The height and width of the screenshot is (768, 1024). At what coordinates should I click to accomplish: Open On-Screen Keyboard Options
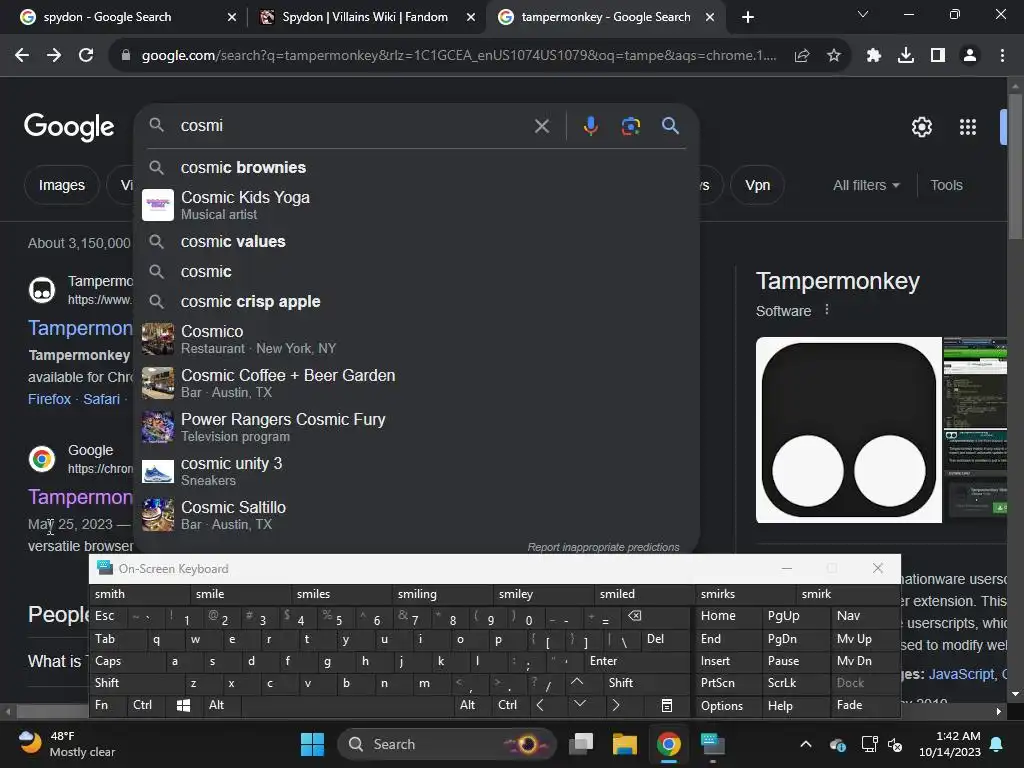pyautogui.click(x=727, y=706)
